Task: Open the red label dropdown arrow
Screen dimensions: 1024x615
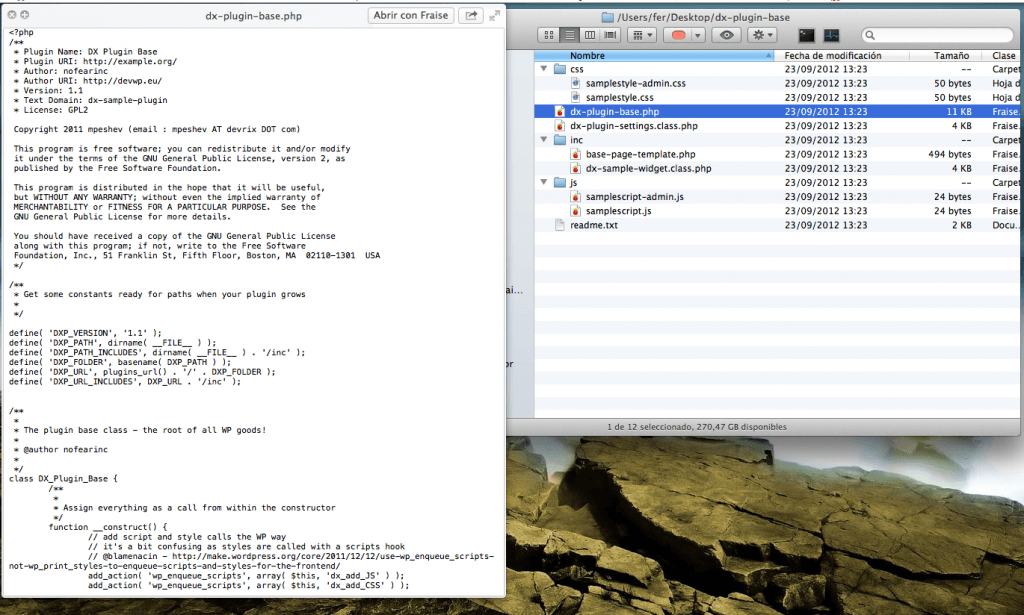Action: (x=698, y=35)
